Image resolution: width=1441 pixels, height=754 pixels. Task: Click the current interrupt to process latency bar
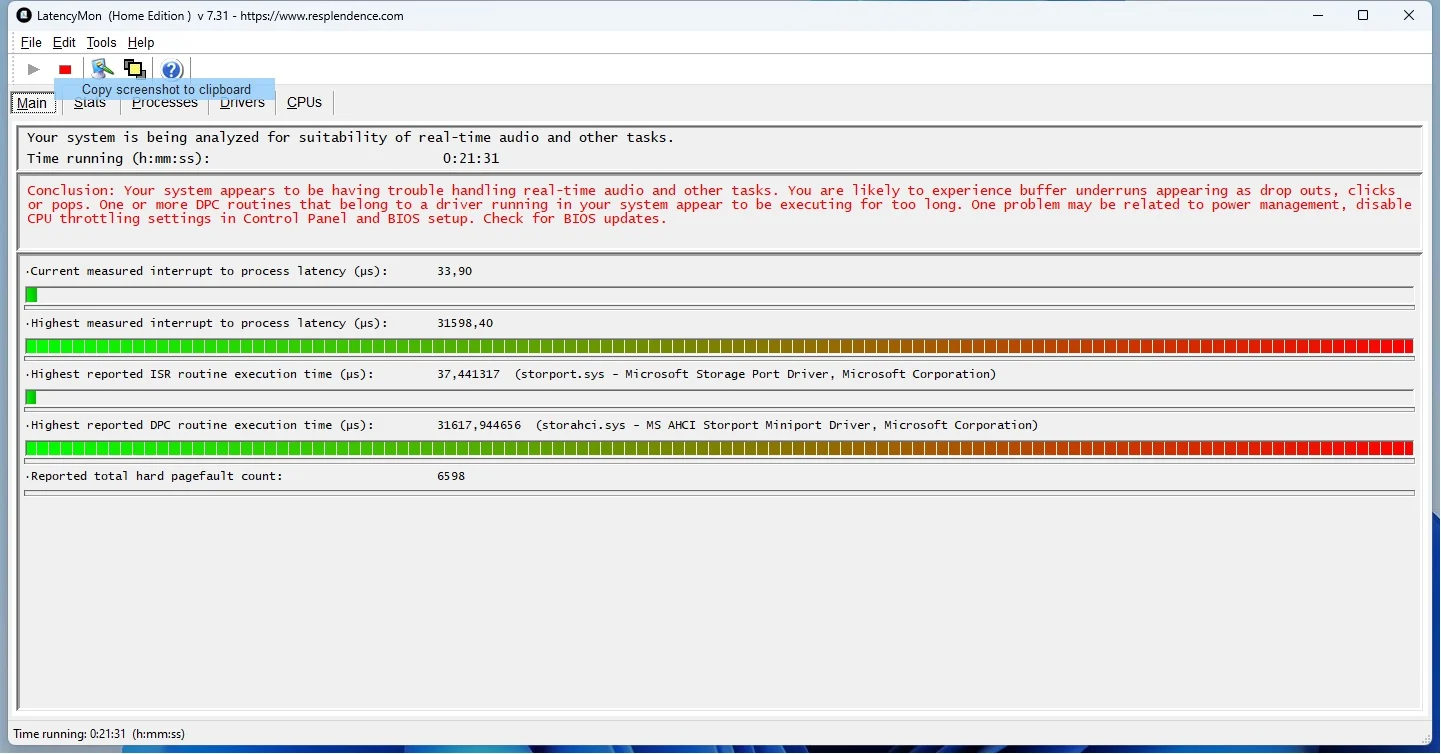tap(719, 295)
